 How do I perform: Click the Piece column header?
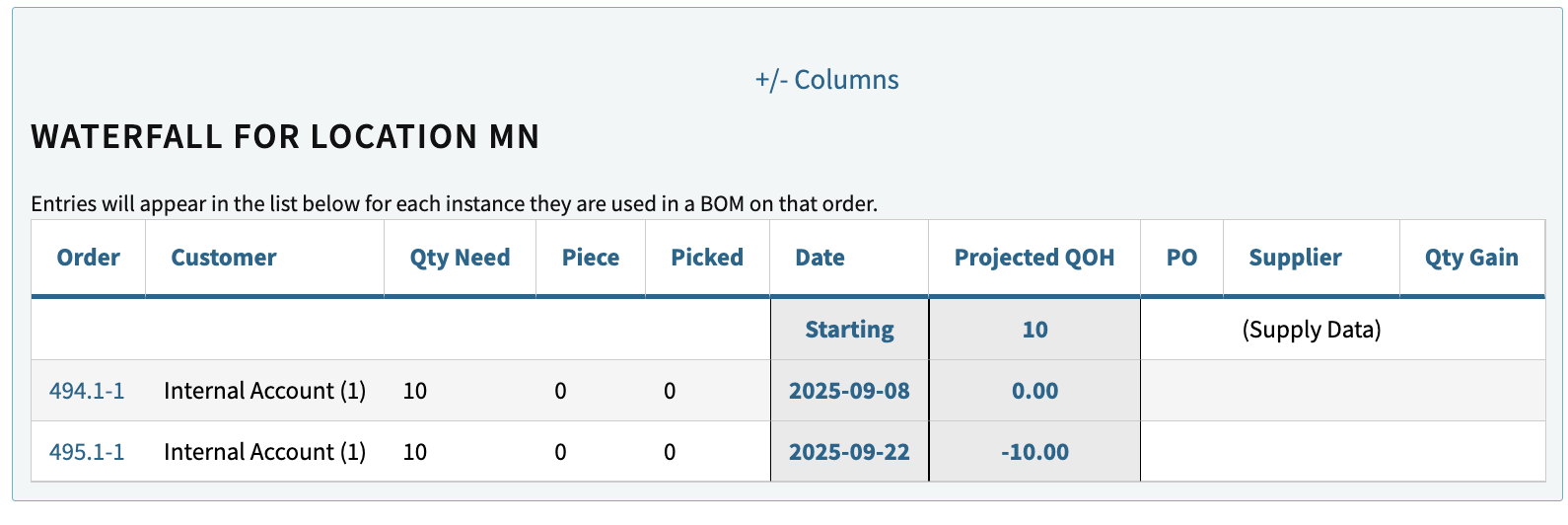coord(591,258)
